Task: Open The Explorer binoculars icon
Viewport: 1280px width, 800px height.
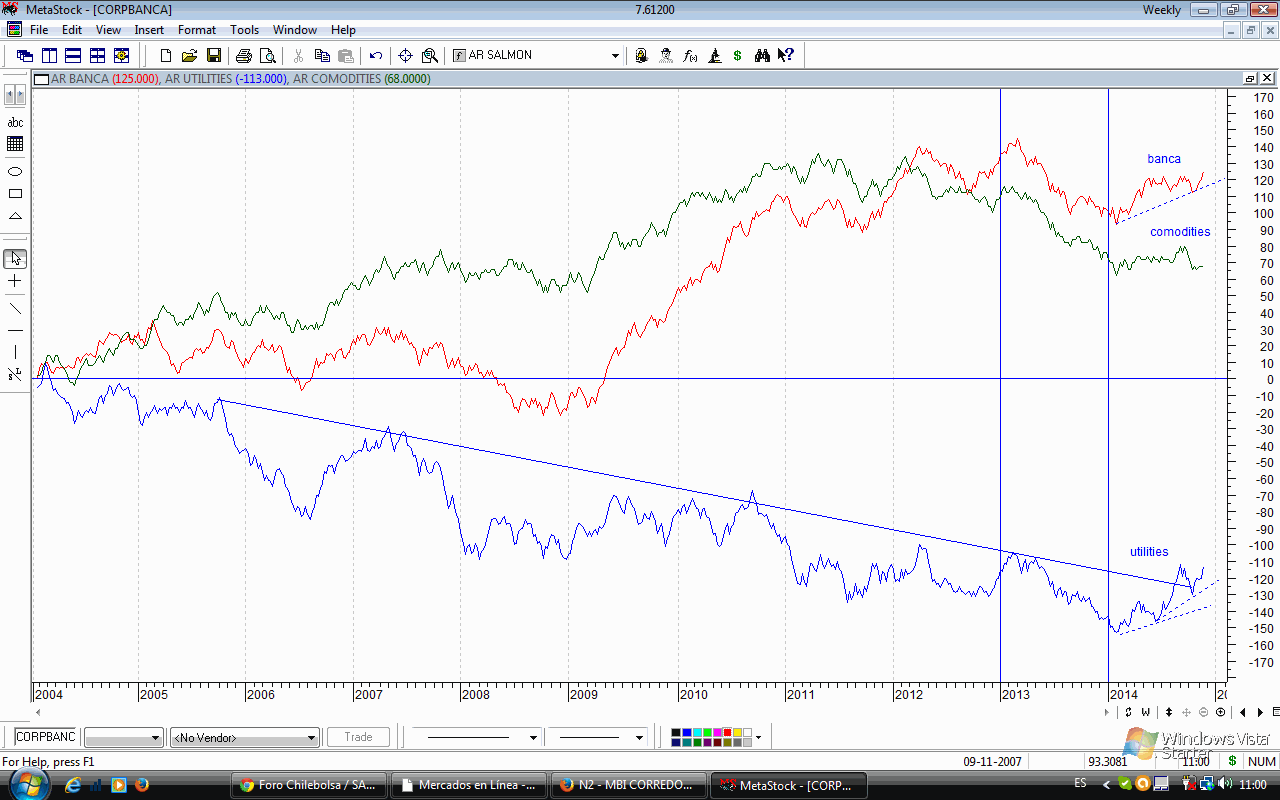Action: [x=762, y=56]
